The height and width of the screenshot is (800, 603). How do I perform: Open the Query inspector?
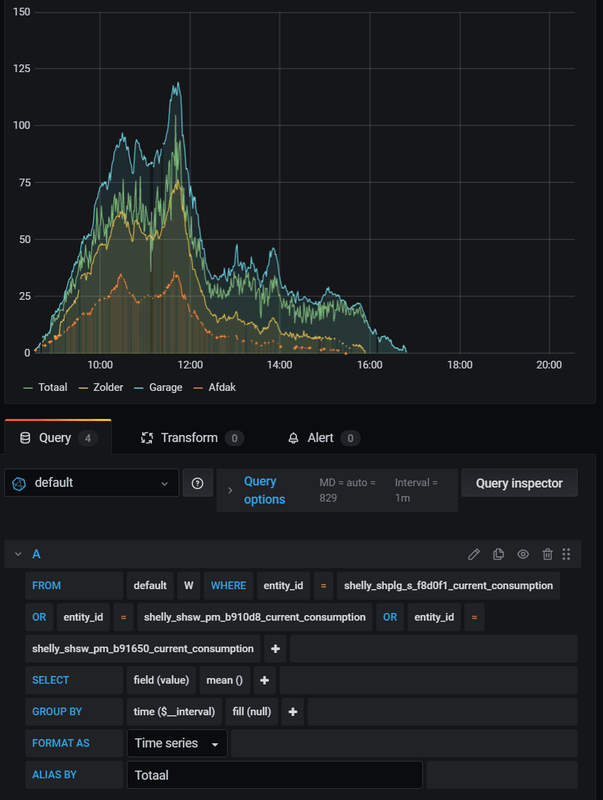point(519,483)
